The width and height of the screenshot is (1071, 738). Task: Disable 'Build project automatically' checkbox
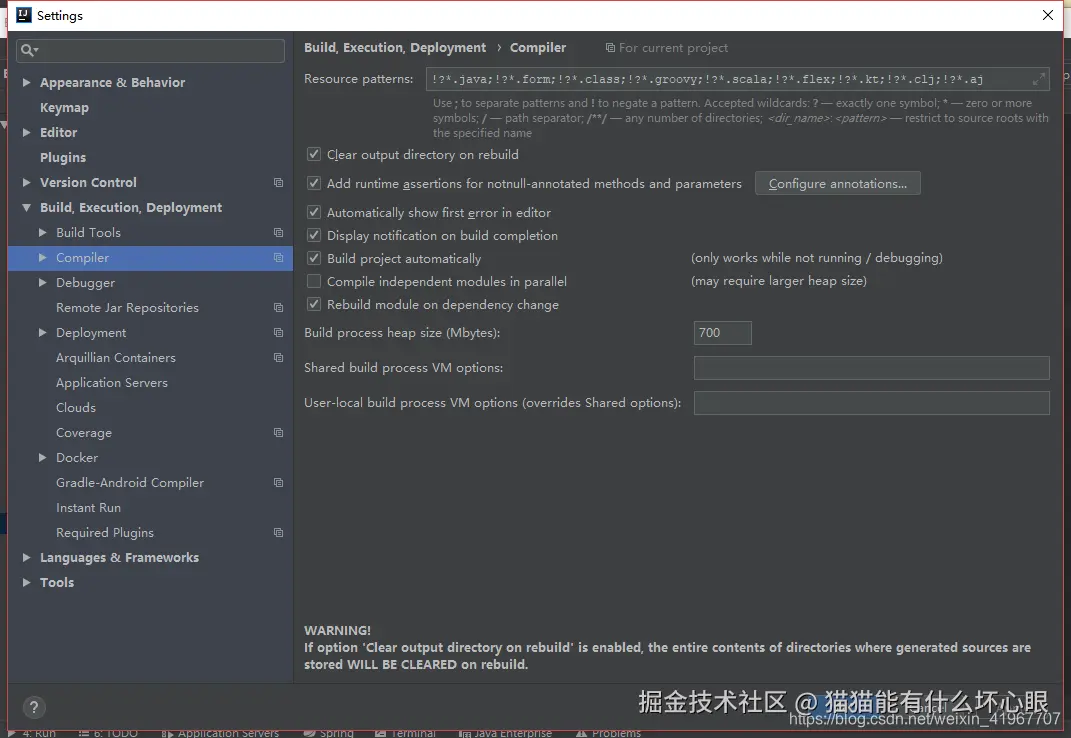click(x=314, y=258)
